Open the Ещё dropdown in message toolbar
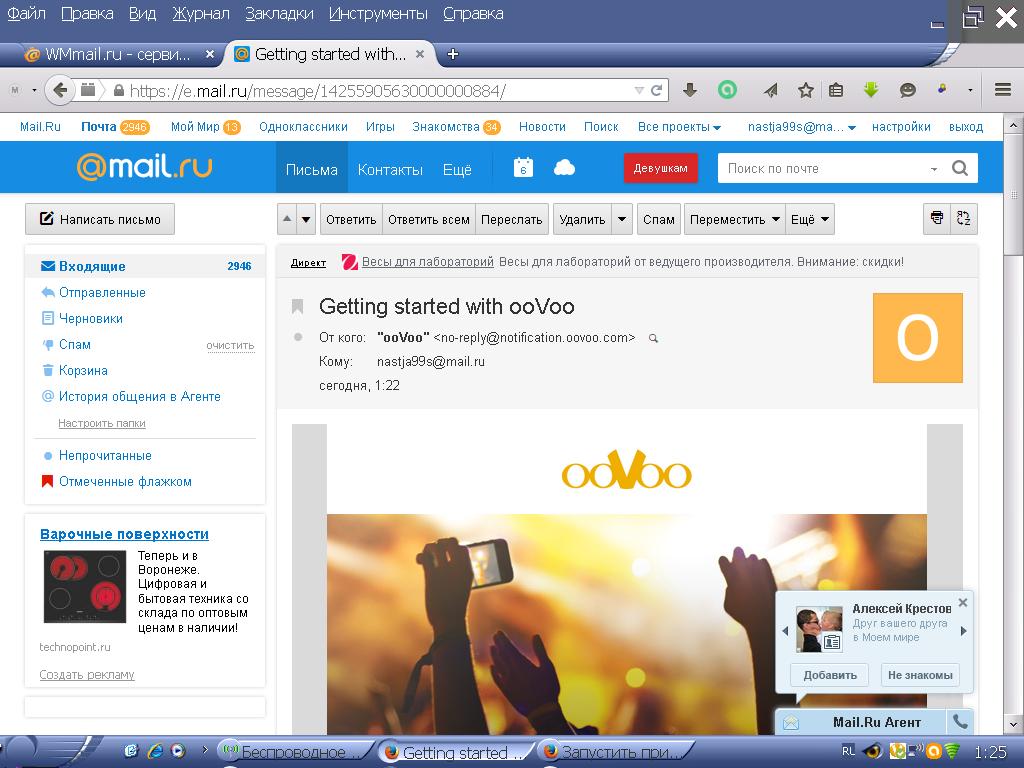Viewport: 1024px width, 768px height. click(810, 219)
